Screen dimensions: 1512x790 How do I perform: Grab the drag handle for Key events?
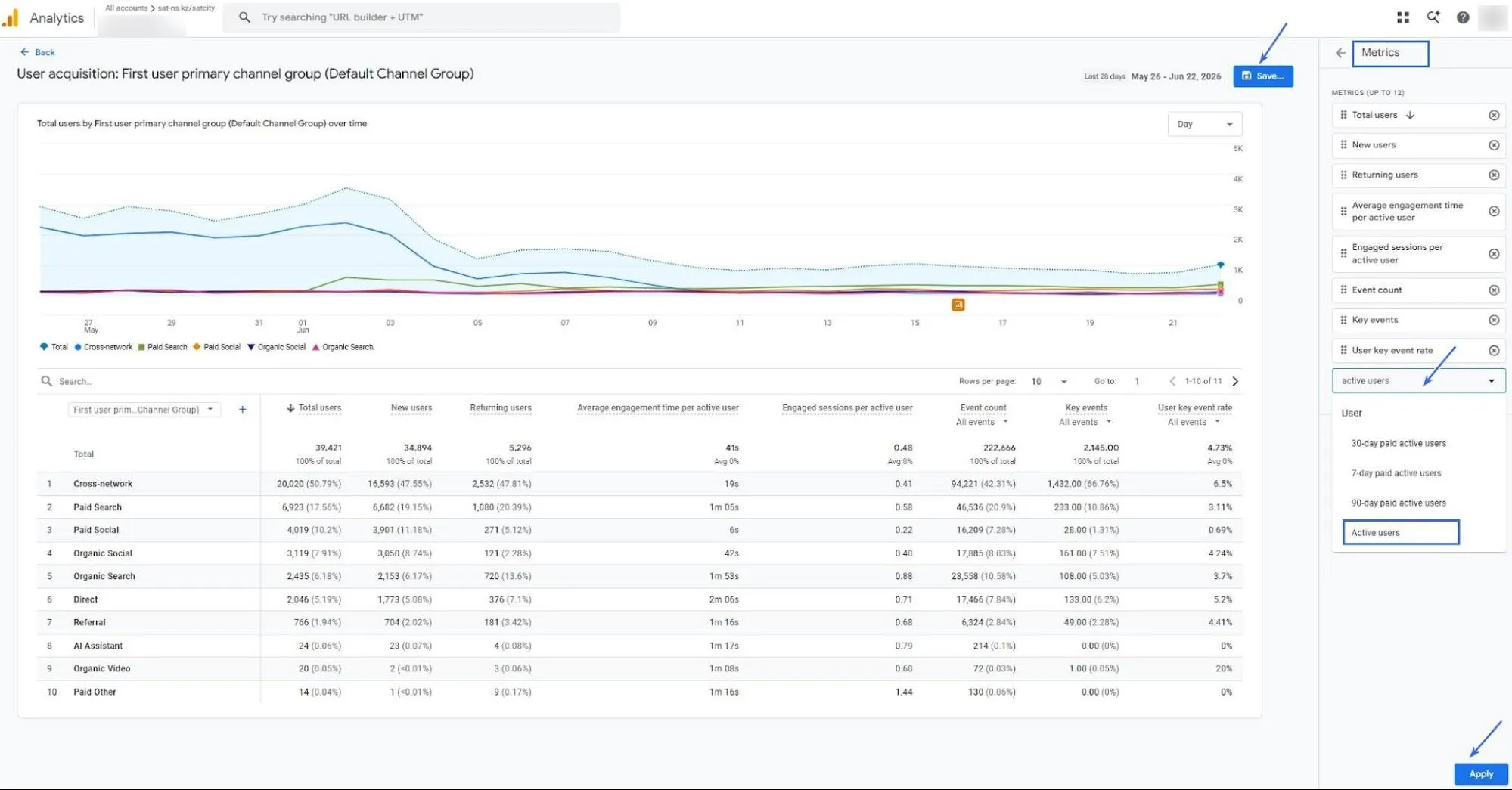(x=1343, y=320)
